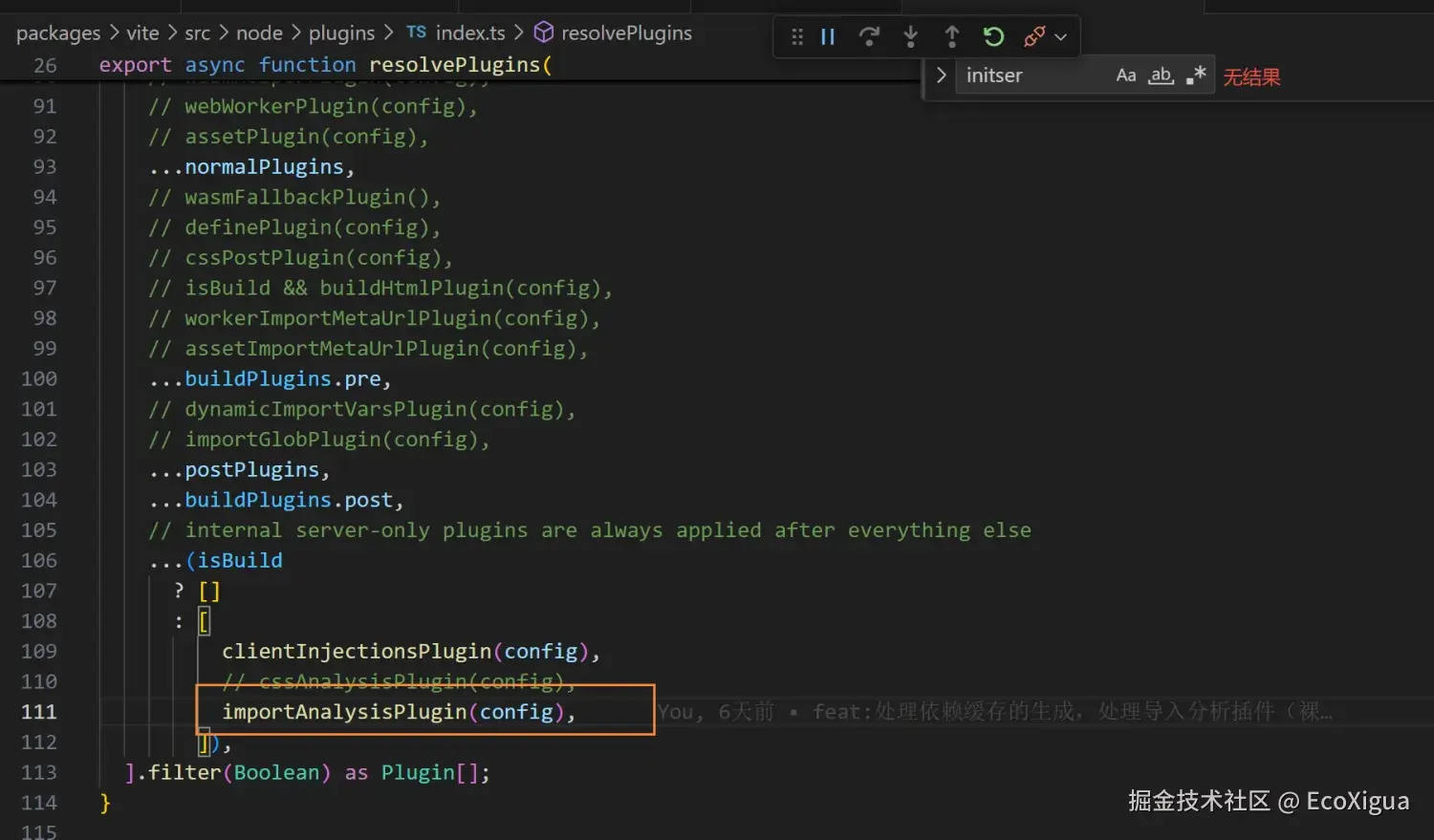Click the 'internal server-only plugins' comment

590,530
